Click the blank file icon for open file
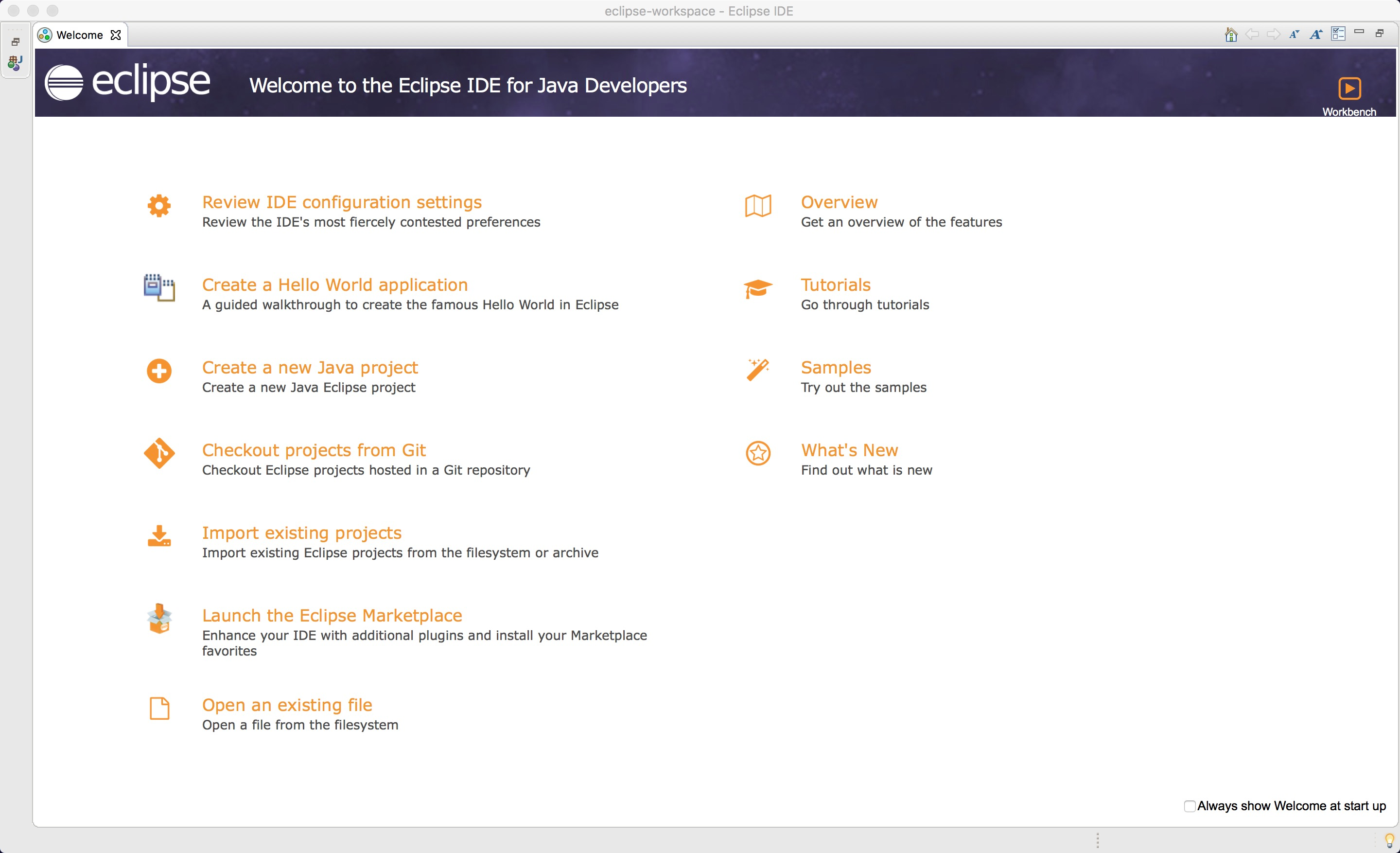Viewport: 1400px width, 853px height. coord(159,708)
